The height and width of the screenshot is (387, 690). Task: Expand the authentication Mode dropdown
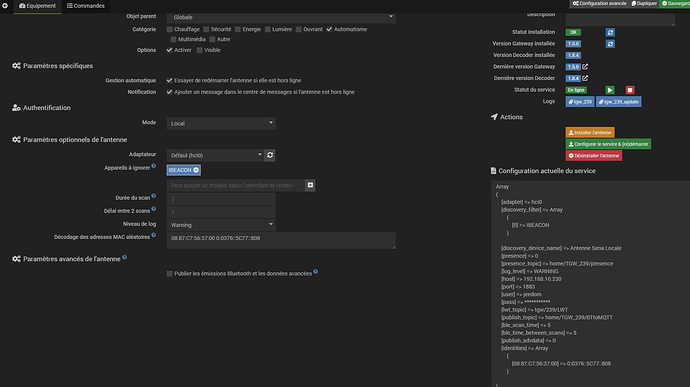(221, 123)
